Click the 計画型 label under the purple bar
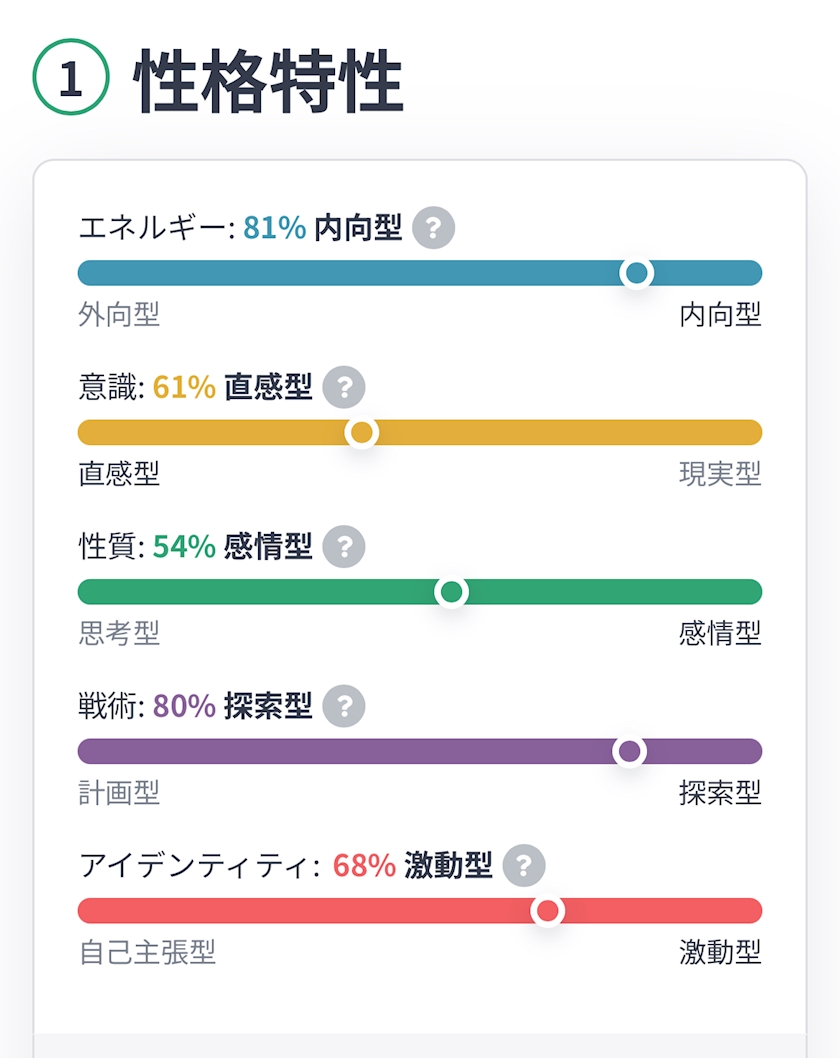The width and height of the screenshot is (840, 1058). pos(119,793)
